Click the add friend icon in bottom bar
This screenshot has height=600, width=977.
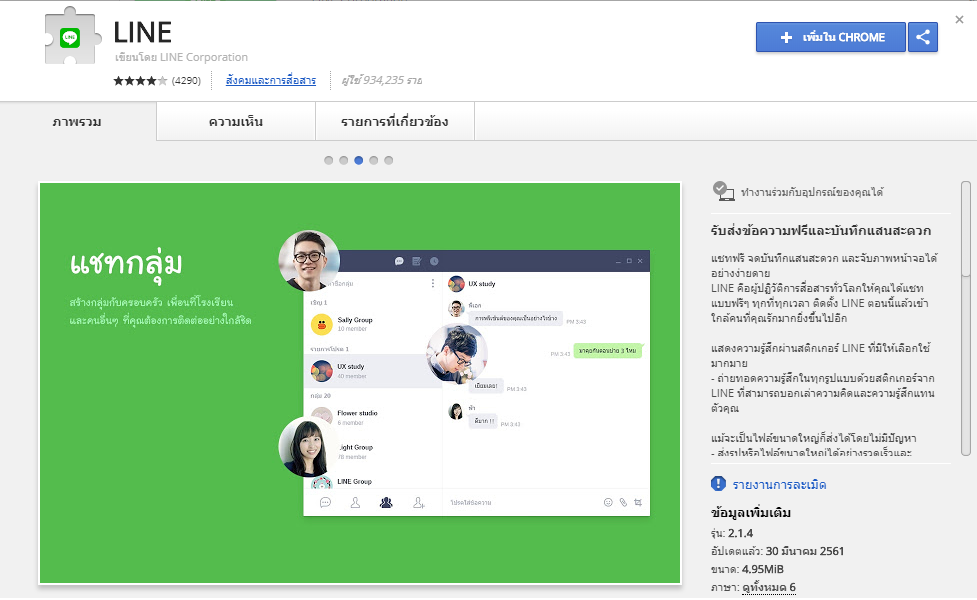[x=419, y=502]
